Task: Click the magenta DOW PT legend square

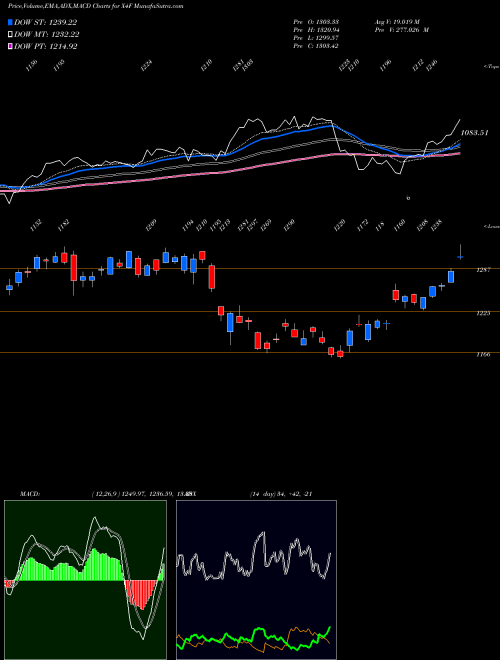Action: coord(11,47)
